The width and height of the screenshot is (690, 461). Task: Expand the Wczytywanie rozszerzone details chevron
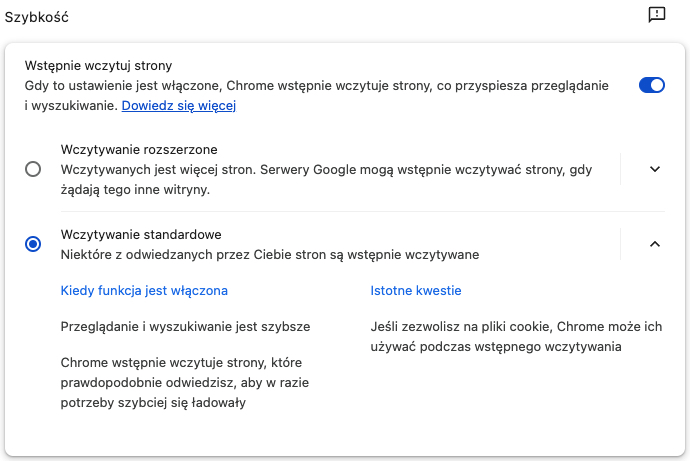[655, 169]
